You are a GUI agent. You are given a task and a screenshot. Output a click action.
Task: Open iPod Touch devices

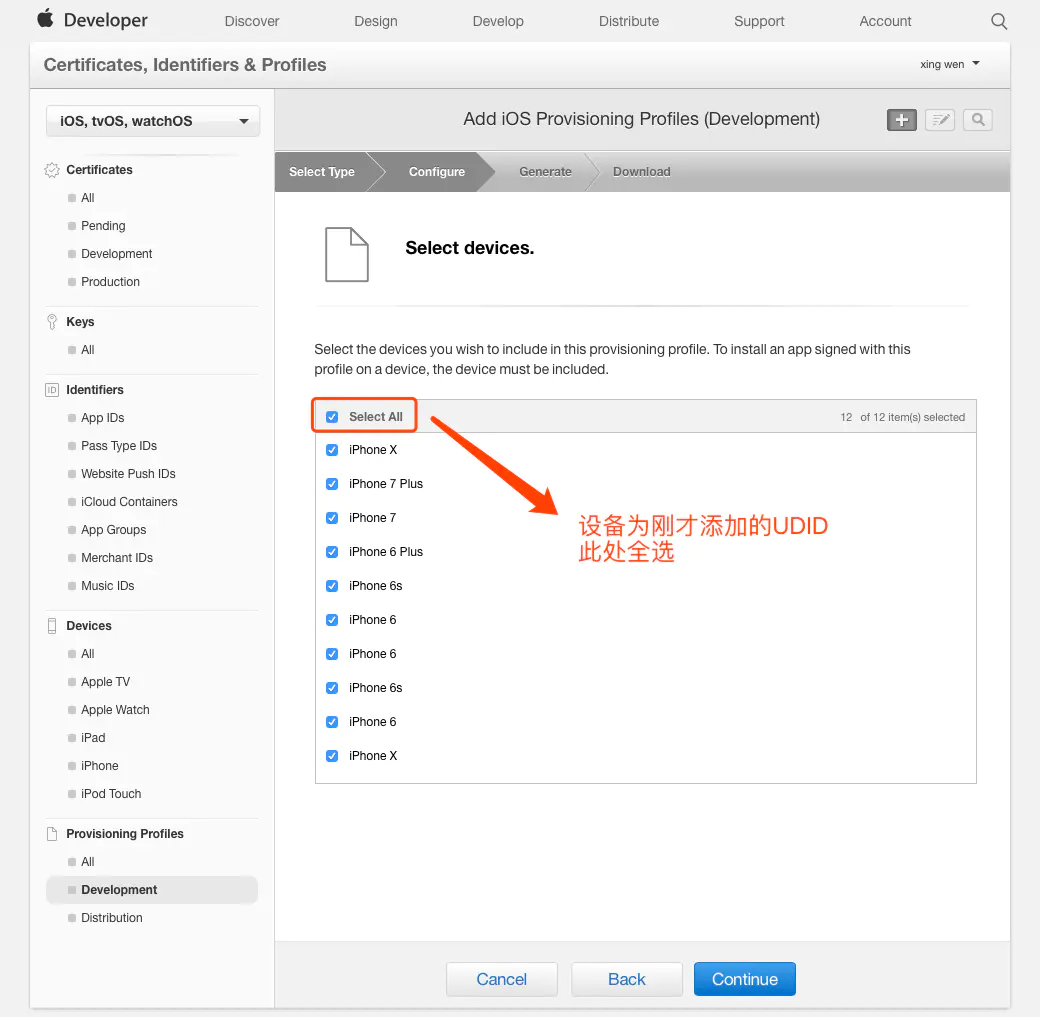click(111, 793)
